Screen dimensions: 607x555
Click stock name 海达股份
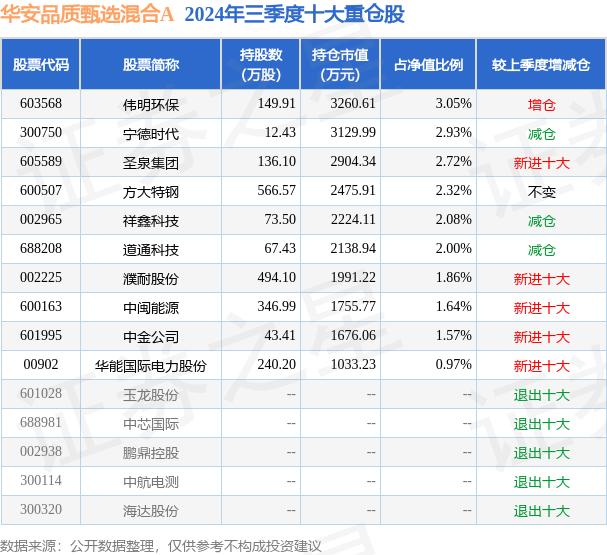(x=151, y=511)
